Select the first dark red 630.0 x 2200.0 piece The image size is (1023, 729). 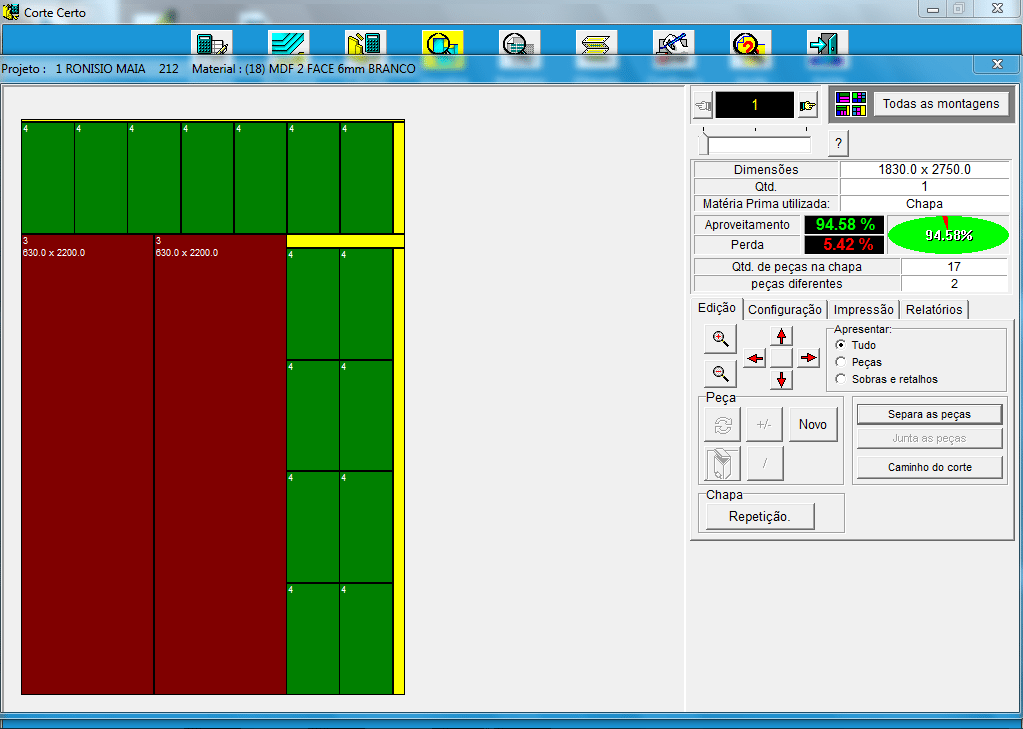(x=88, y=464)
